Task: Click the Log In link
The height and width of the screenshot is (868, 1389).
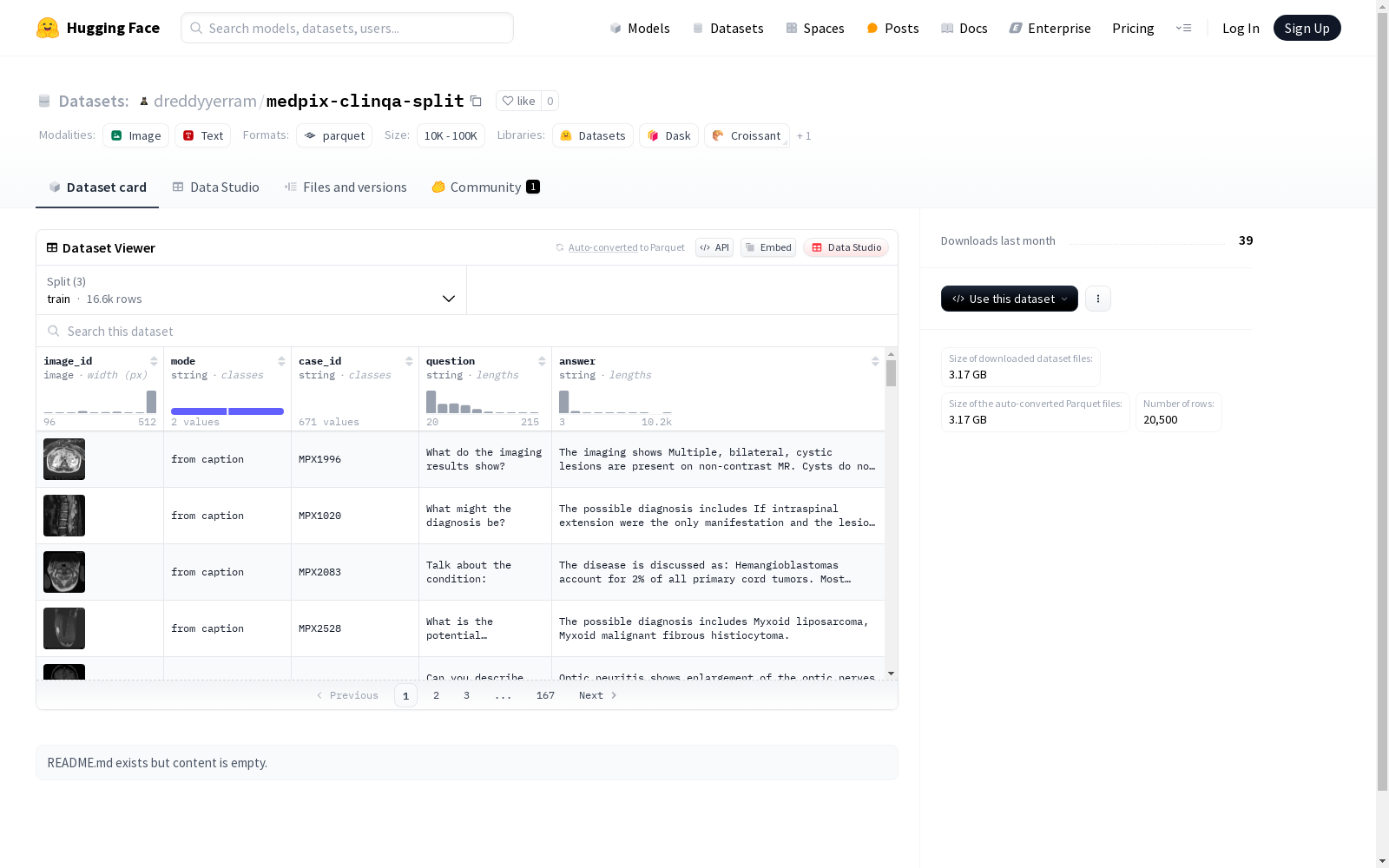Action: 1241,28
